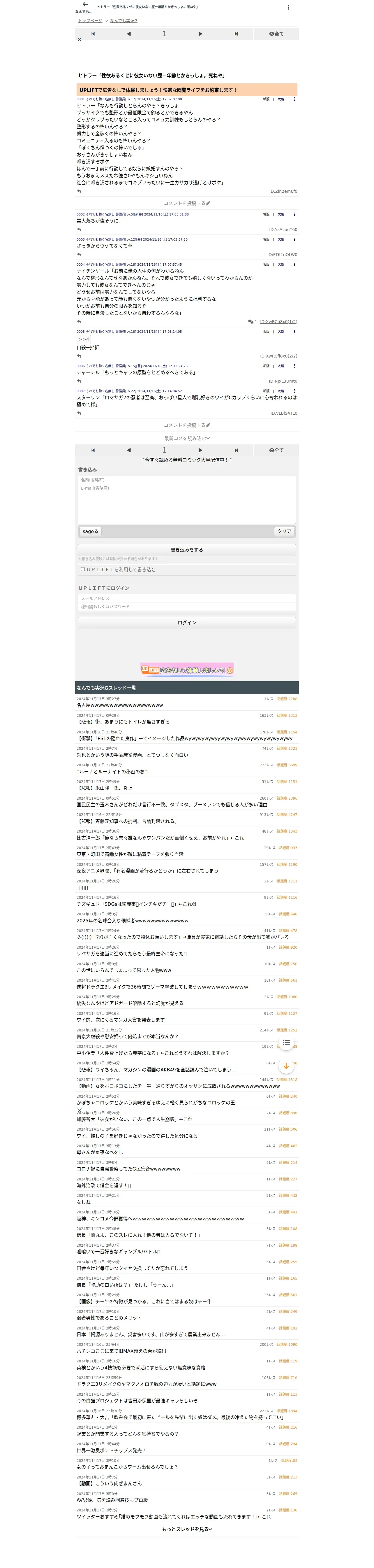Open the floating list menu icon

286,1043
